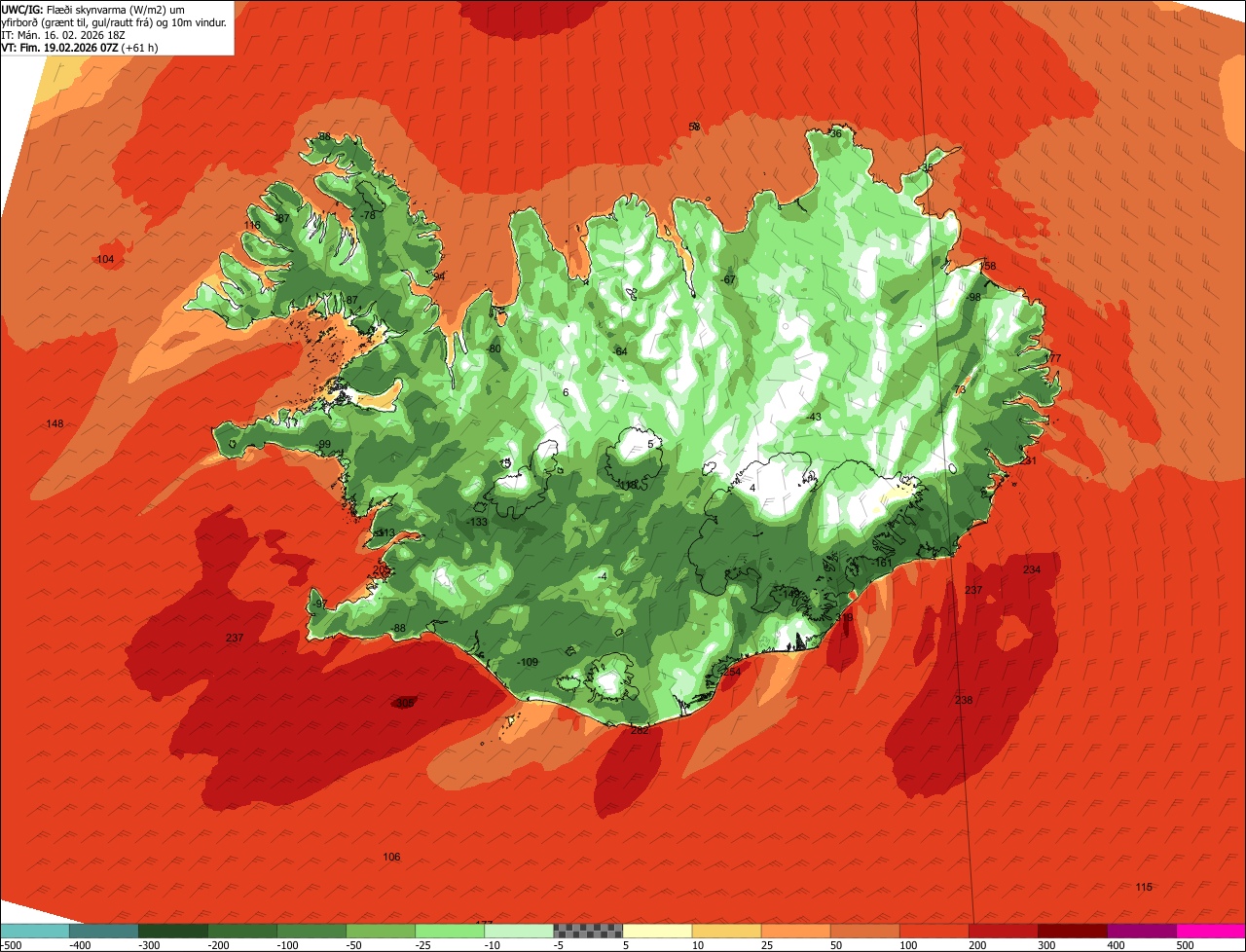Click the -133 value on the map
This screenshot has width=1246, height=952.
[x=477, y=523]
